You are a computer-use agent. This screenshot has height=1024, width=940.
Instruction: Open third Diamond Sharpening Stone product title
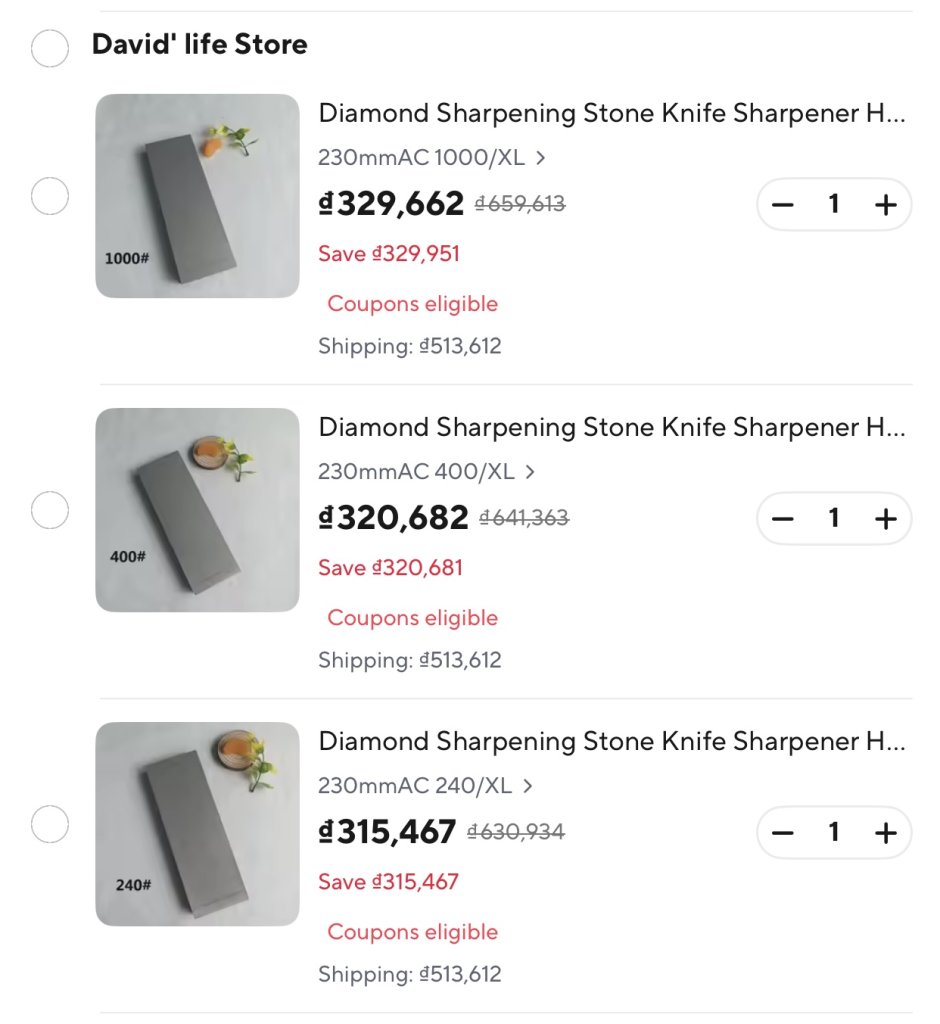pos(611,741)
